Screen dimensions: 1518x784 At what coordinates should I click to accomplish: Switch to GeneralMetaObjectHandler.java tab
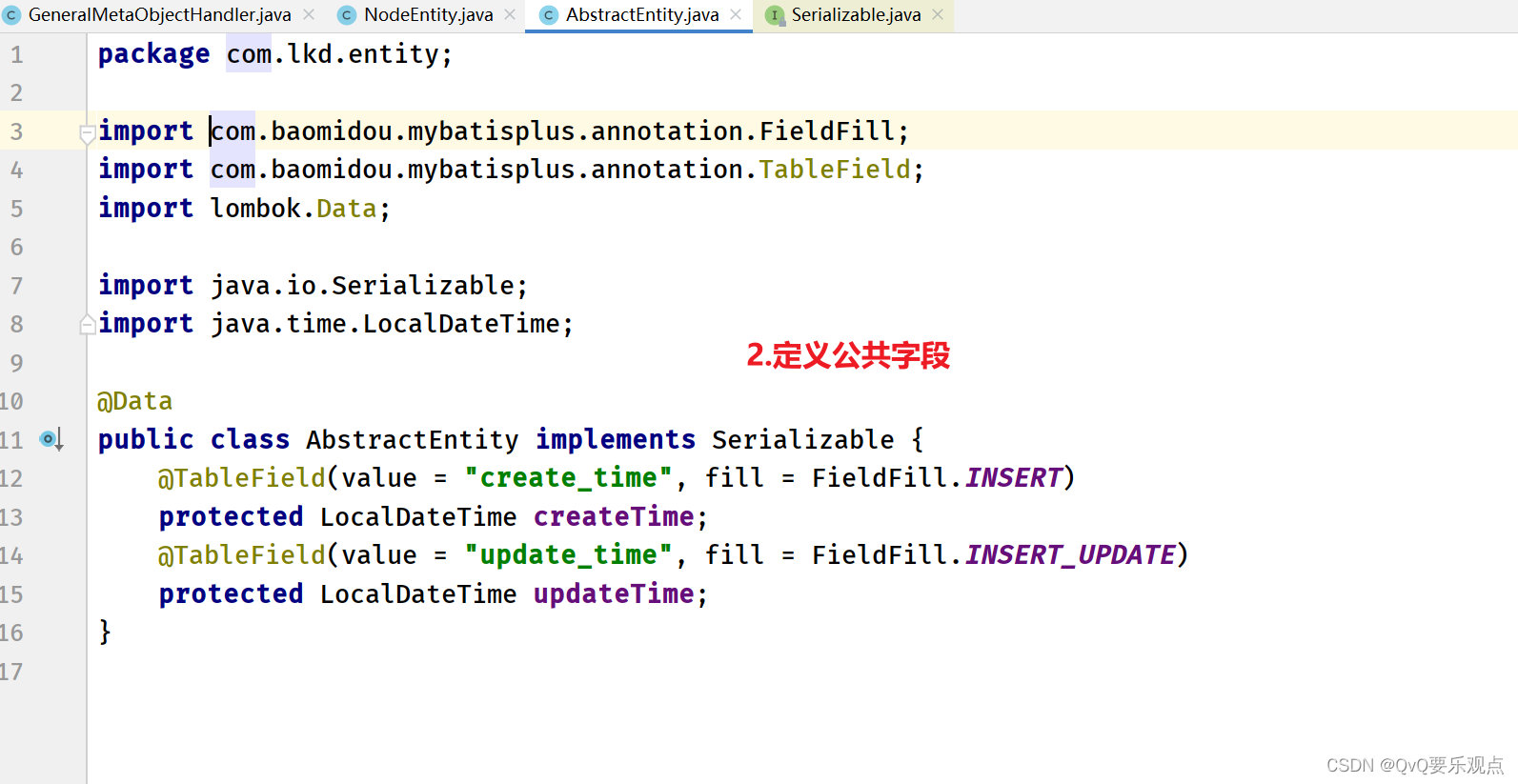(x=158, y=15)
